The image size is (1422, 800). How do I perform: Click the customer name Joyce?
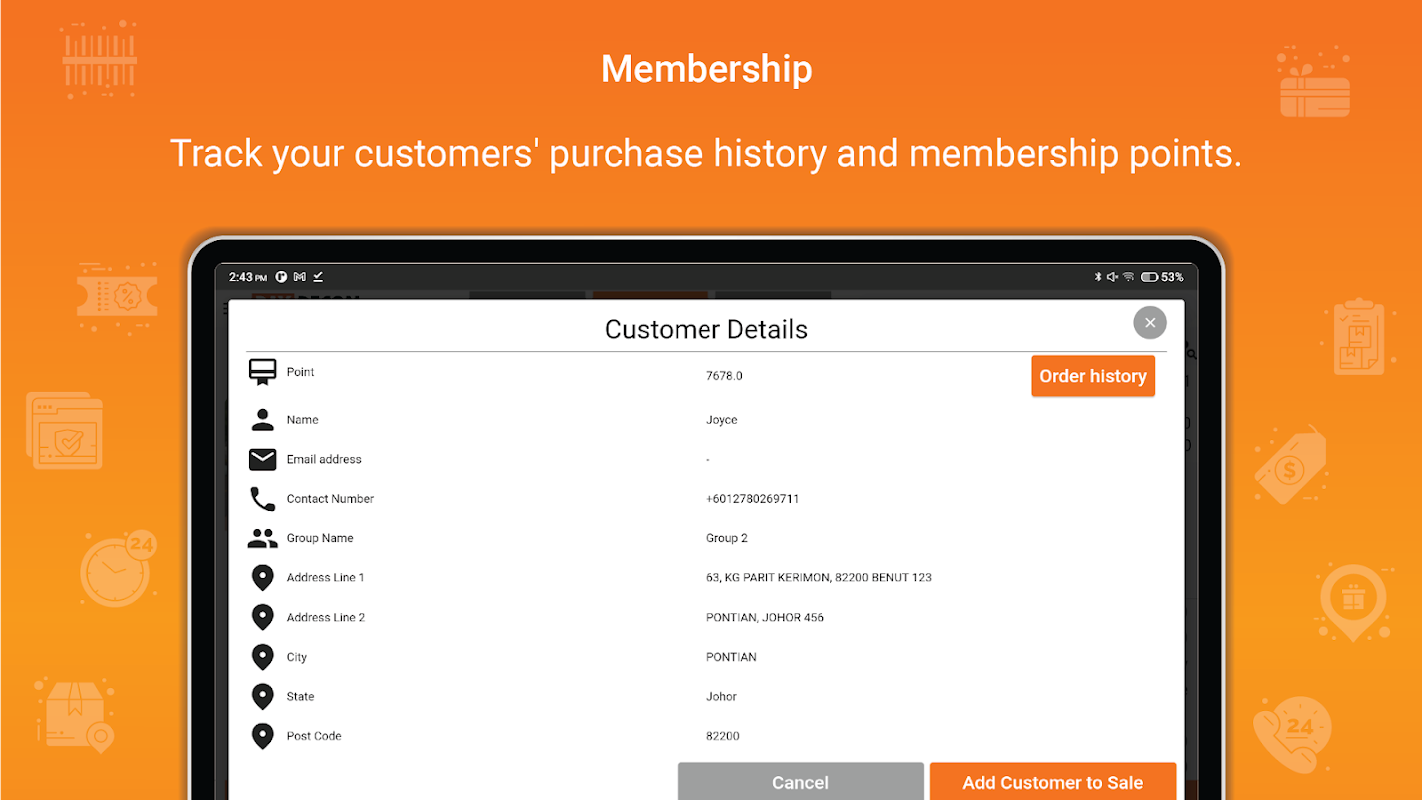(721, 420)
